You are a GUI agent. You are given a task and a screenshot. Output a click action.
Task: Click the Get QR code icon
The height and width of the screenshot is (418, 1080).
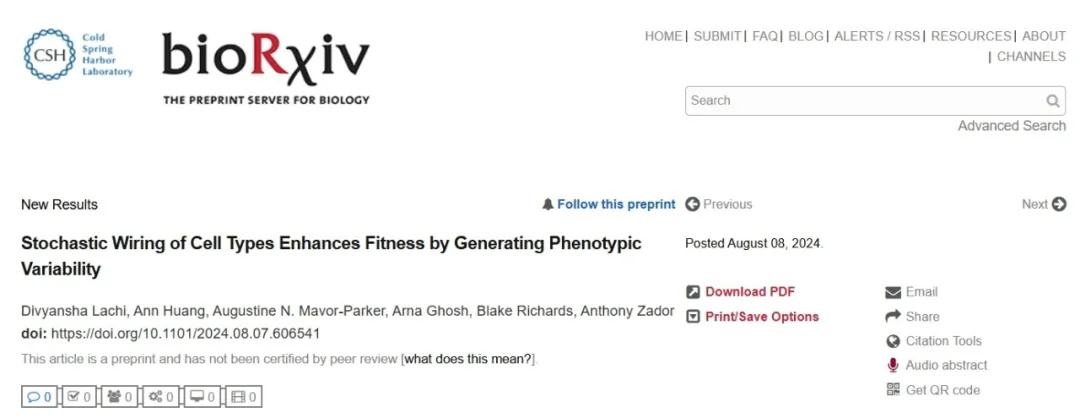coord(893,390)
